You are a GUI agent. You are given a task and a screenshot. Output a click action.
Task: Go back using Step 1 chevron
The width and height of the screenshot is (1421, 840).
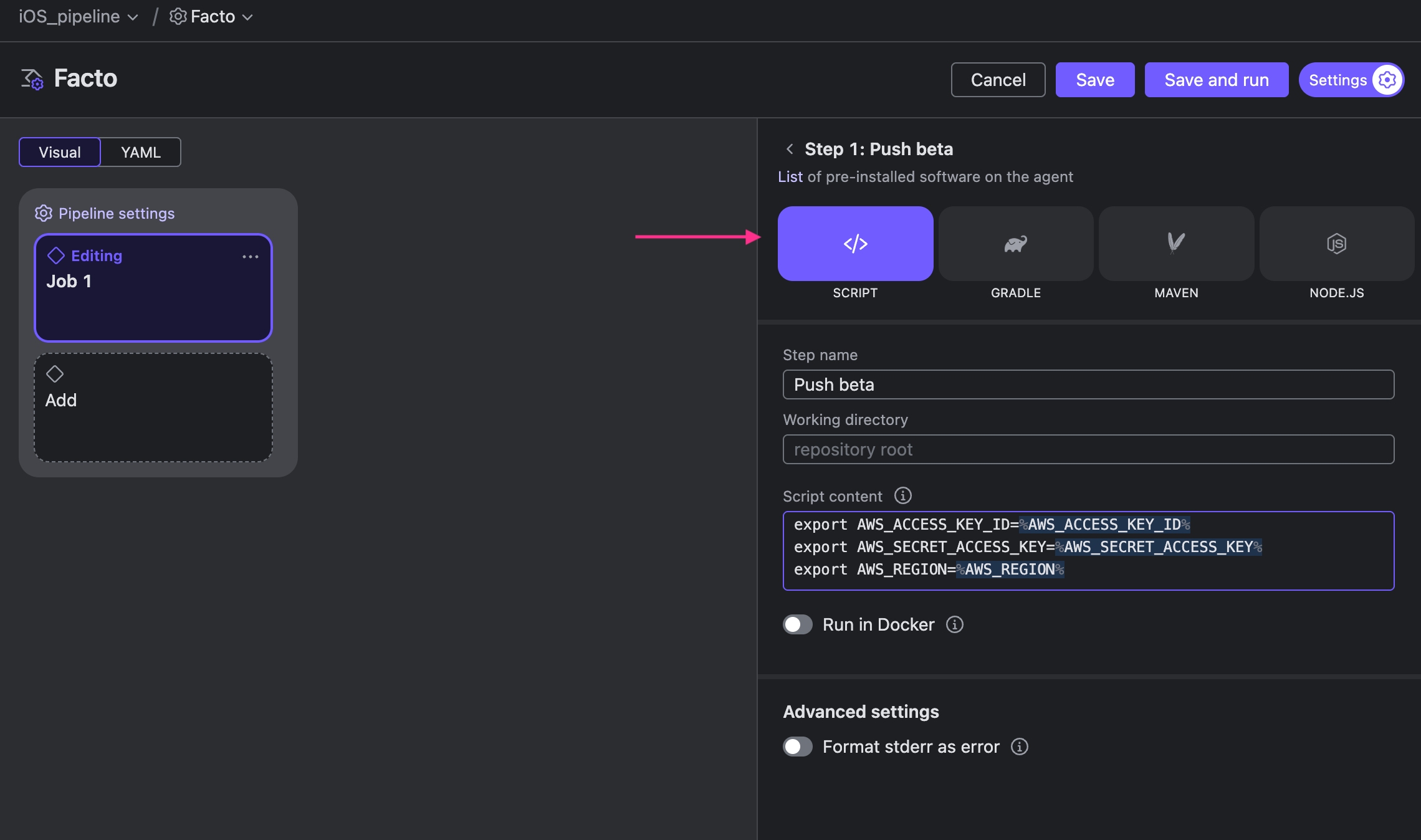790,149
